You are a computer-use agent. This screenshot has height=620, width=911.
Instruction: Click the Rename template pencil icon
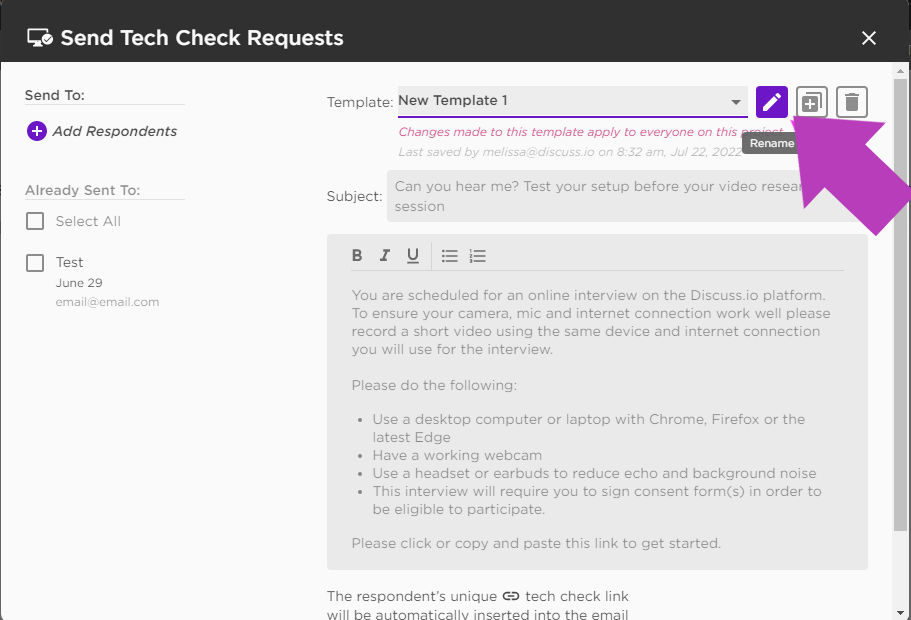pyautogui.click(x=772, y=102)
